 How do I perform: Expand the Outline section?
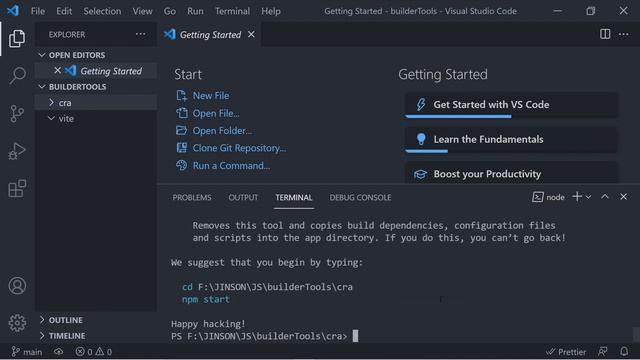(x=42, y=320)
